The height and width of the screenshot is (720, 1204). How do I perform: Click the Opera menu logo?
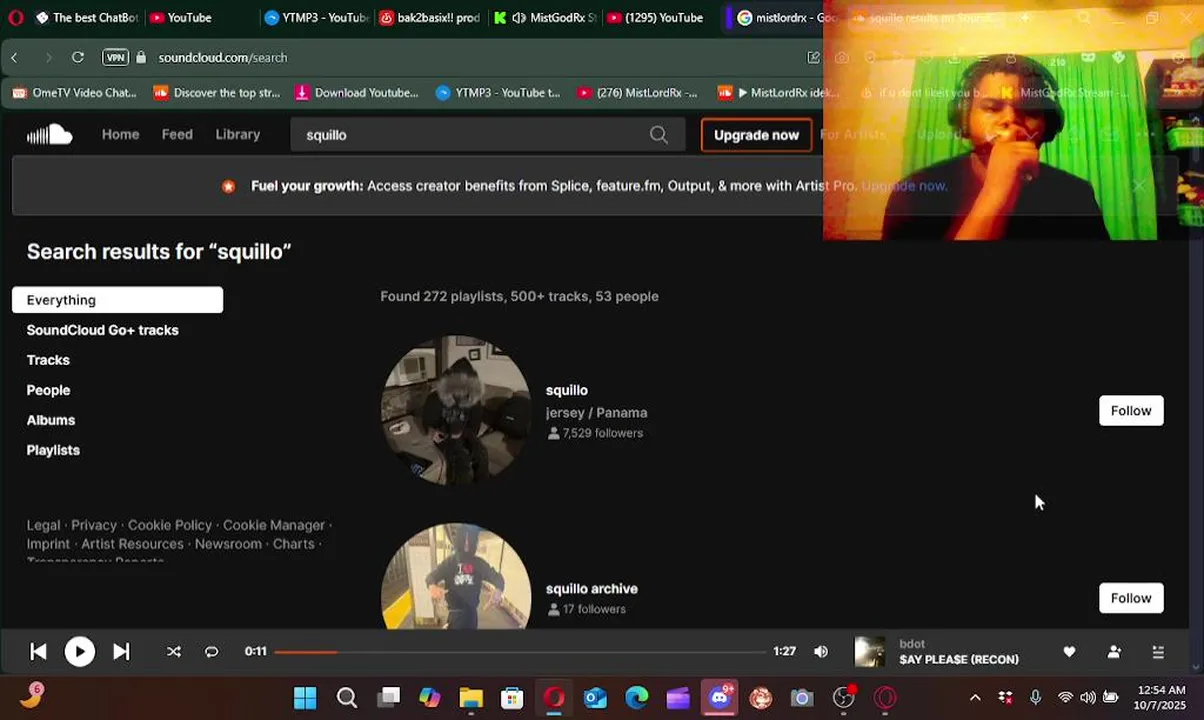tap(15, 17)
